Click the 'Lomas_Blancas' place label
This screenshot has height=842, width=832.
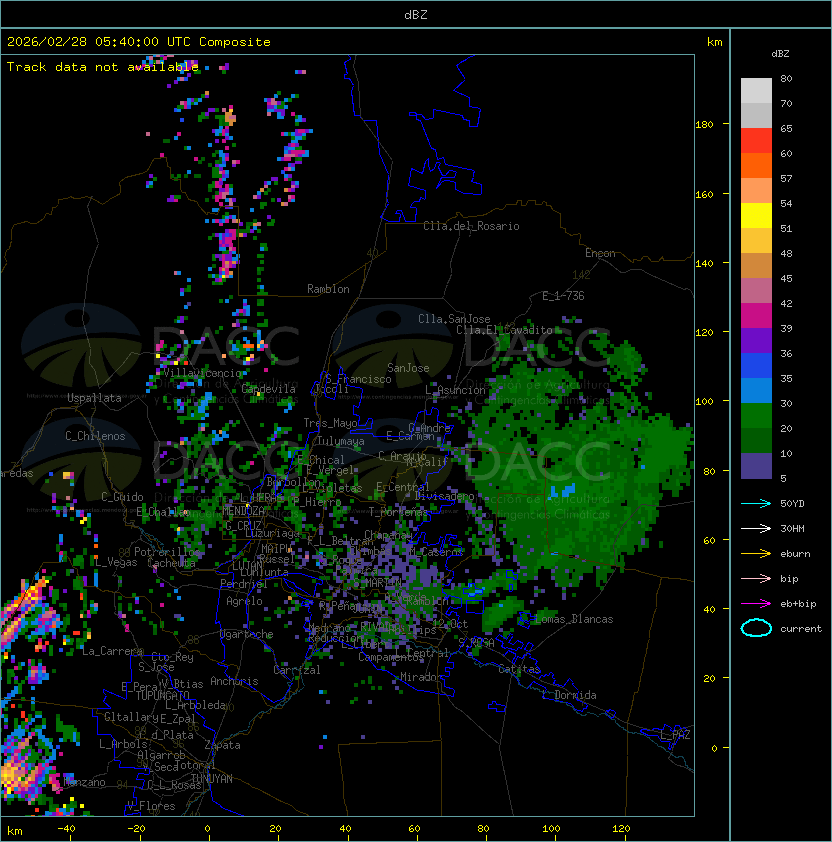point(574,619)
